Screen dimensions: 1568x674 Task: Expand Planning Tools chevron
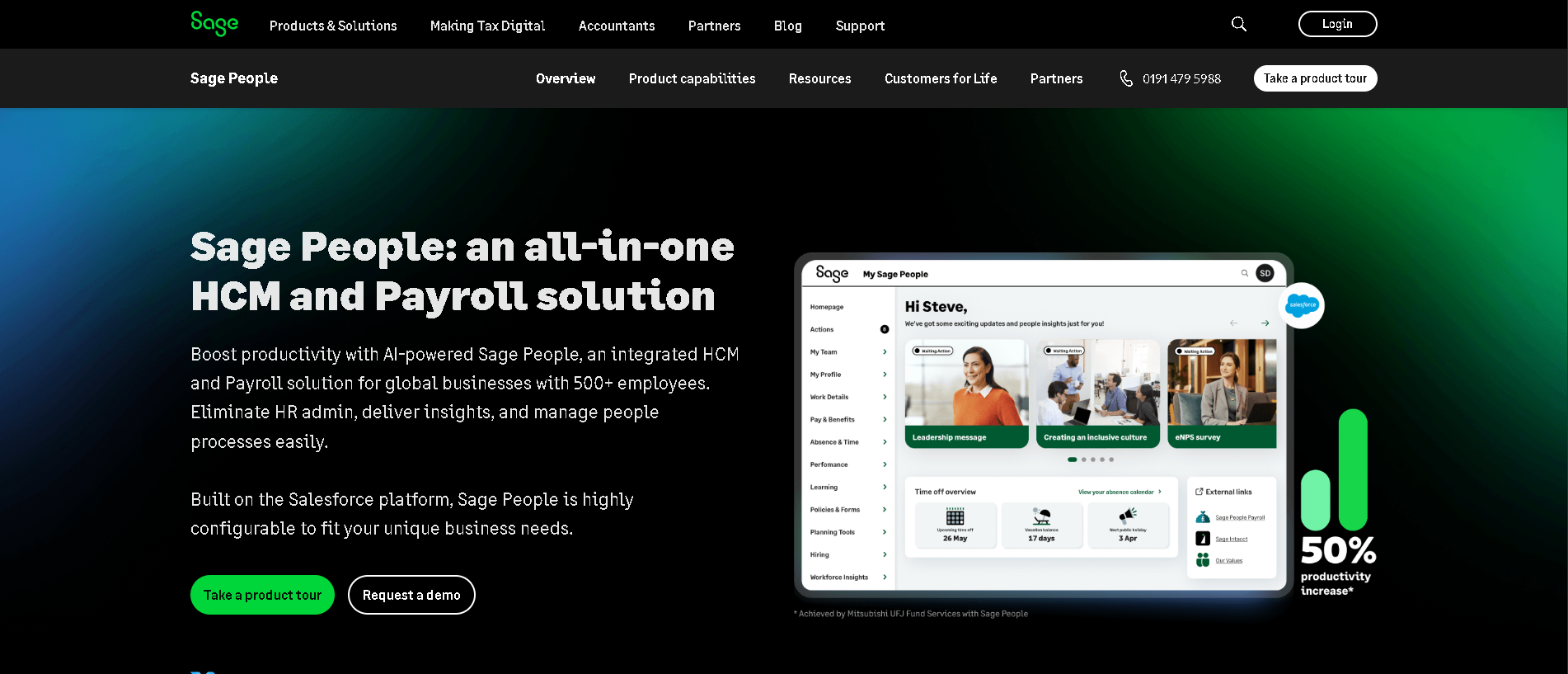click(x=885, y=532)
